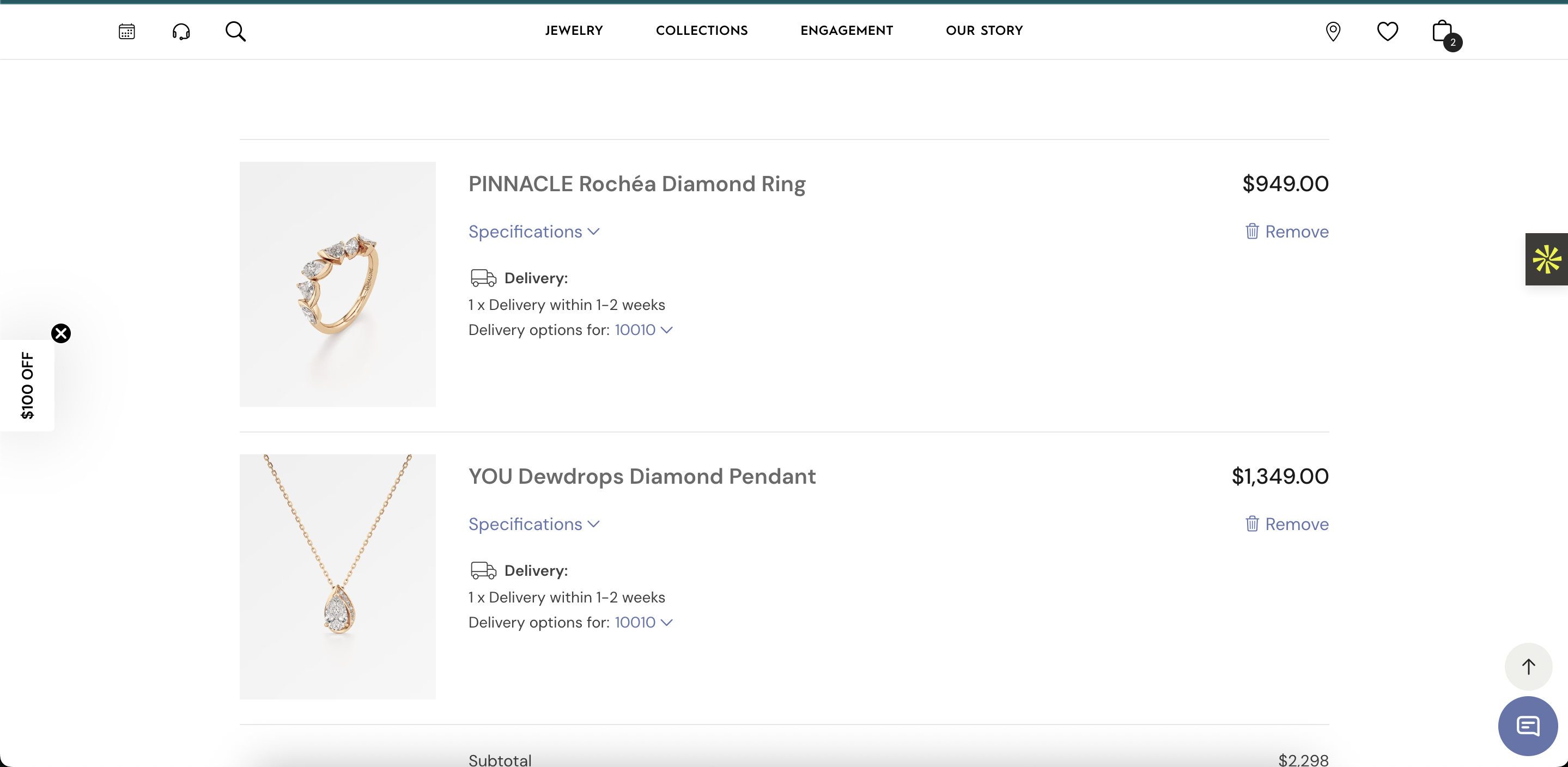Open zip code 10010 dropdown for pendant
This screenshot has height=767, width=1568.
click(x=643, y=622)
